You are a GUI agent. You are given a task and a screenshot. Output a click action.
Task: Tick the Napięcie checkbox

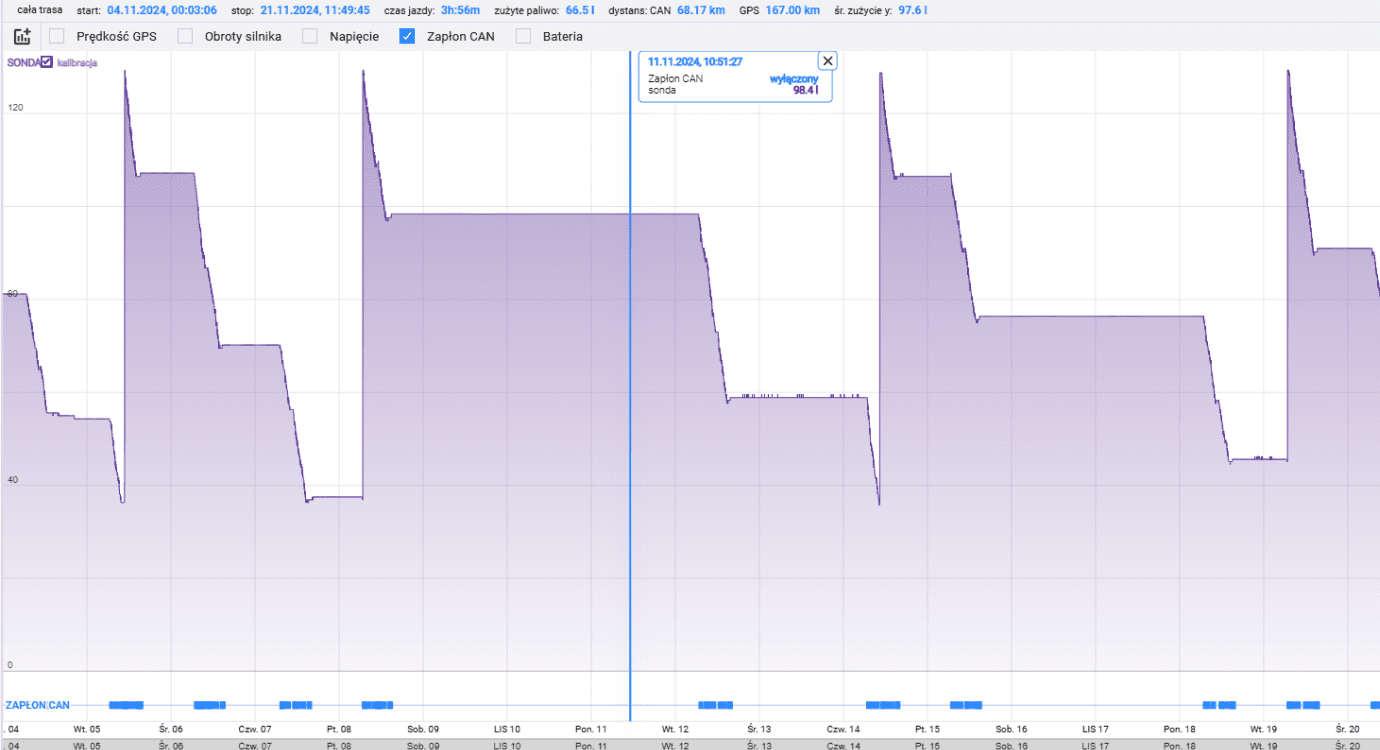(x=310, y=36)
